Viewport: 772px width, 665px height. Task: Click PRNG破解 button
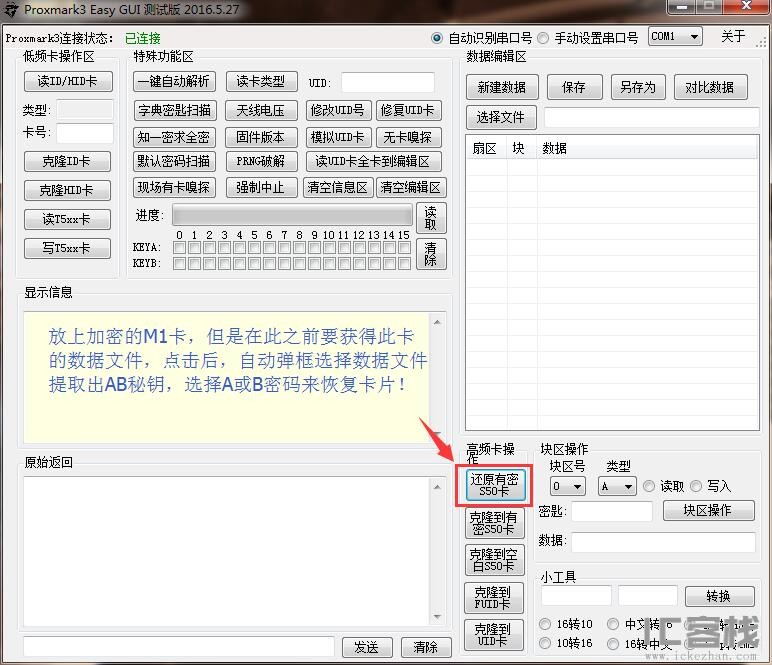click(x=261, y=161)
